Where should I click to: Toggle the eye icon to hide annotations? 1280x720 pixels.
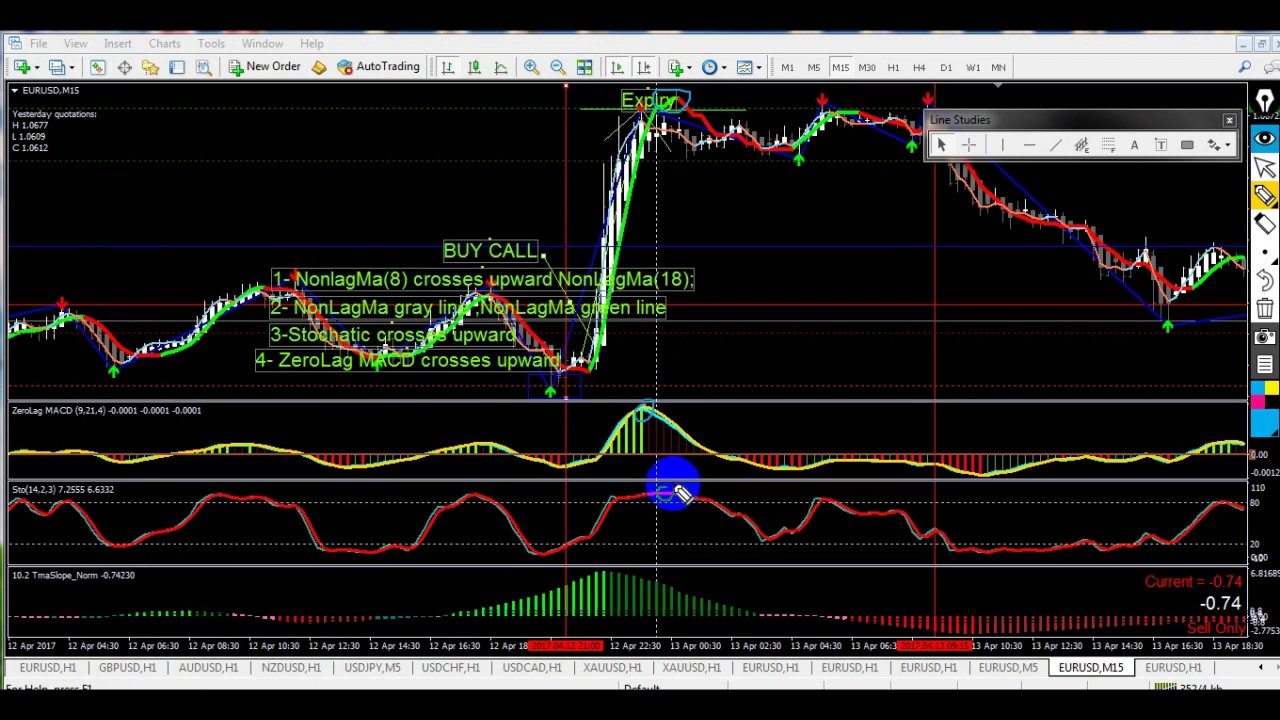(x=1264, y=138)
